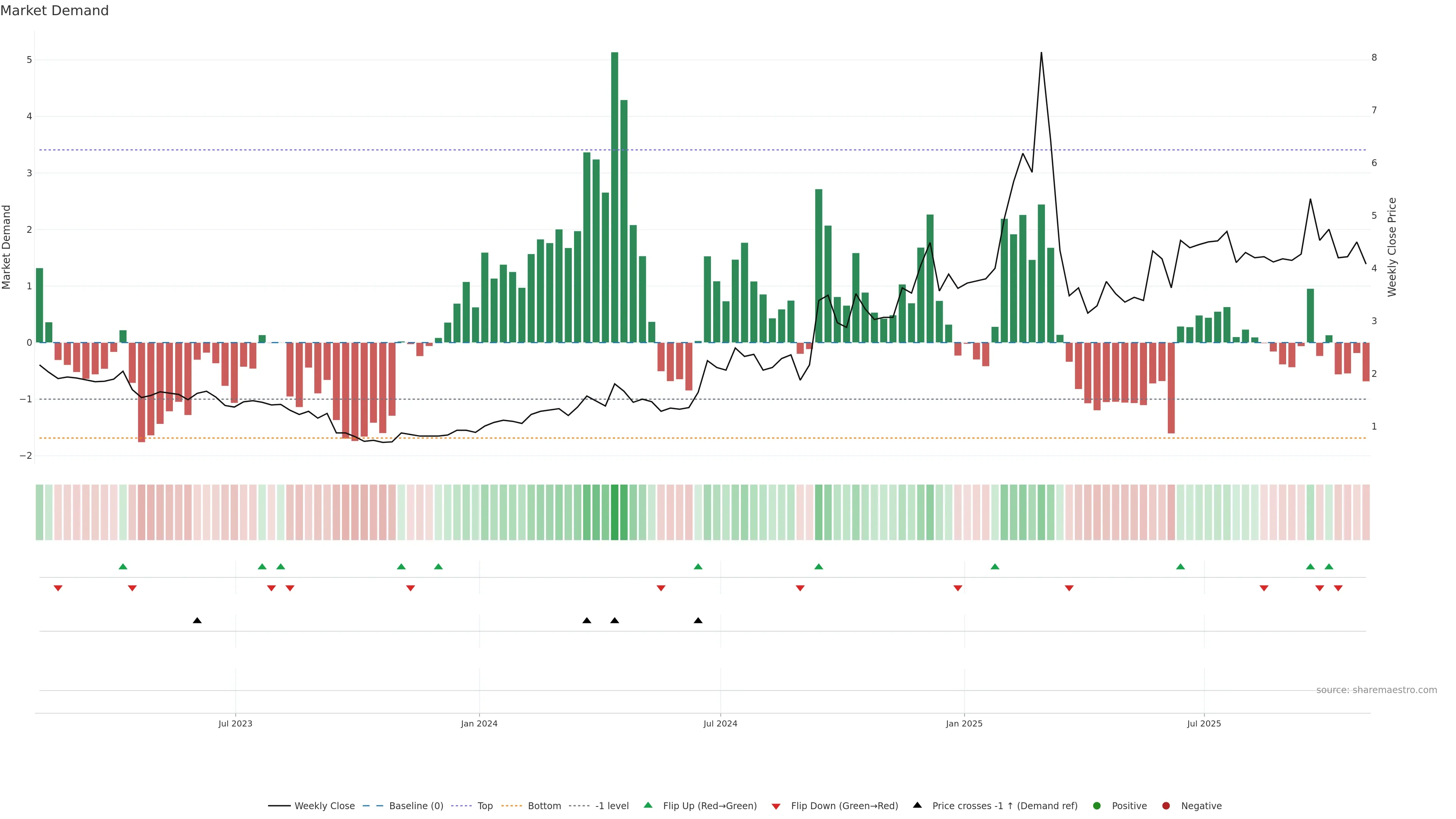Viewport: 1456px width, 819px height.
Task: Click the leftmost black price-cross triangle marker
Action: [197, 621]
